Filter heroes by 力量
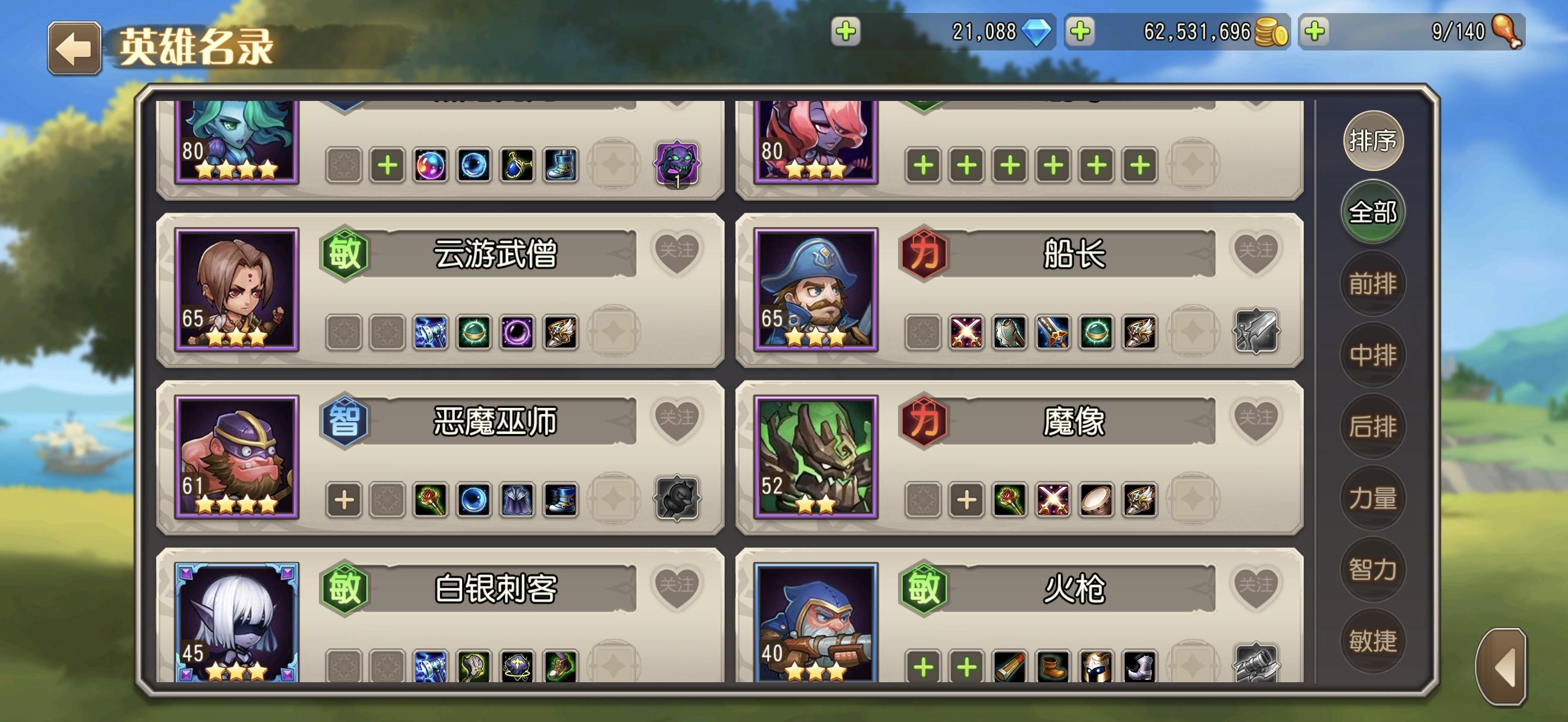Screen dimensions: 1568x722 [1373, 498]
